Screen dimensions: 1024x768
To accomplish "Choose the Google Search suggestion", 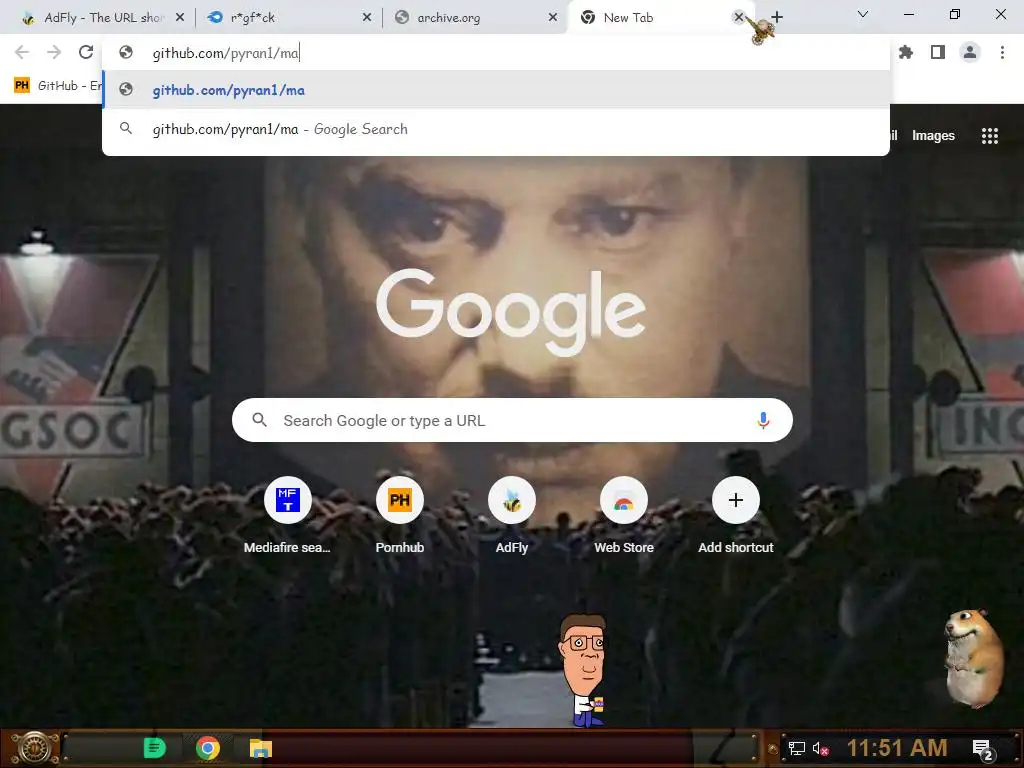I will click(x=496, y=129).
